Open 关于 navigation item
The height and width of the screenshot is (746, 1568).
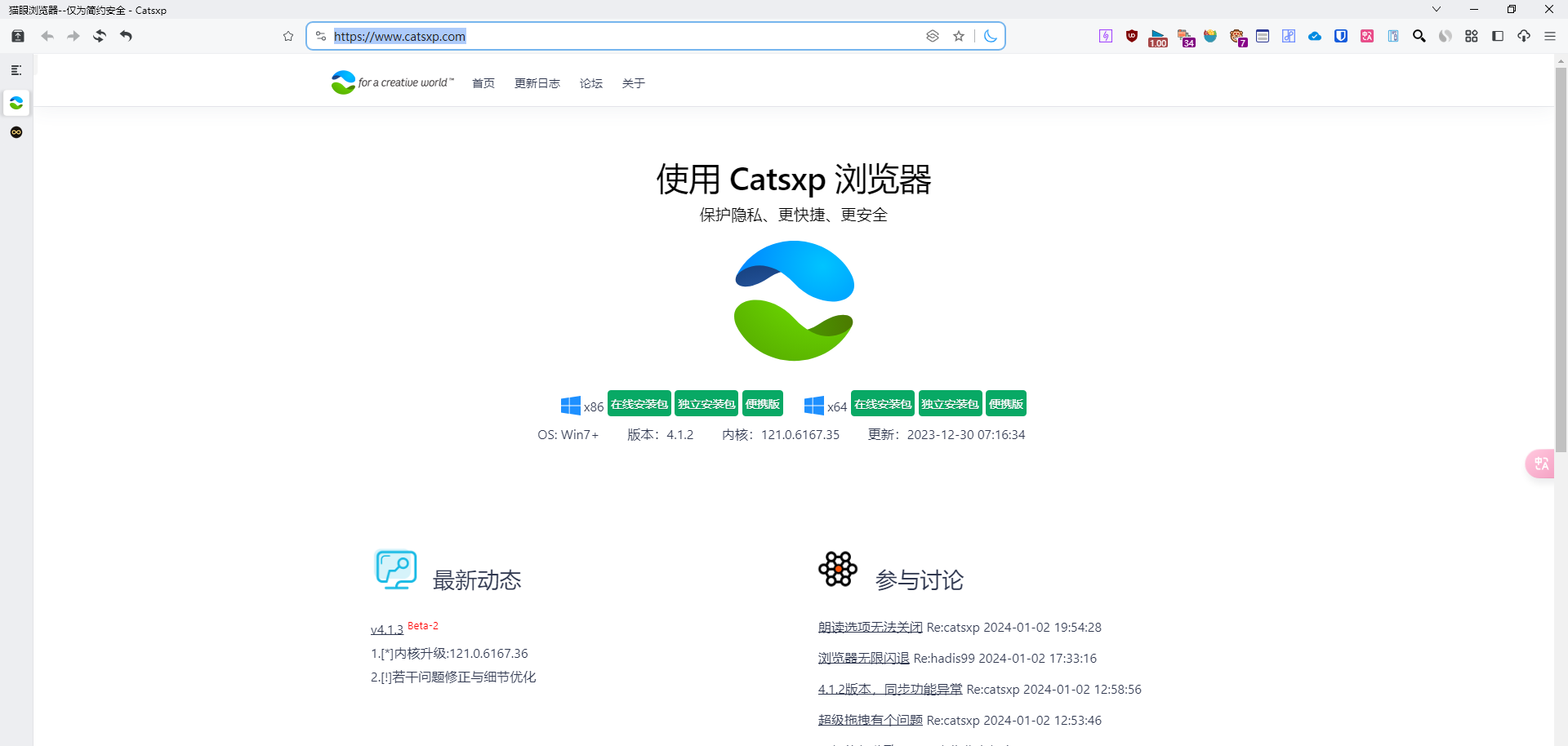pos(634,83)
